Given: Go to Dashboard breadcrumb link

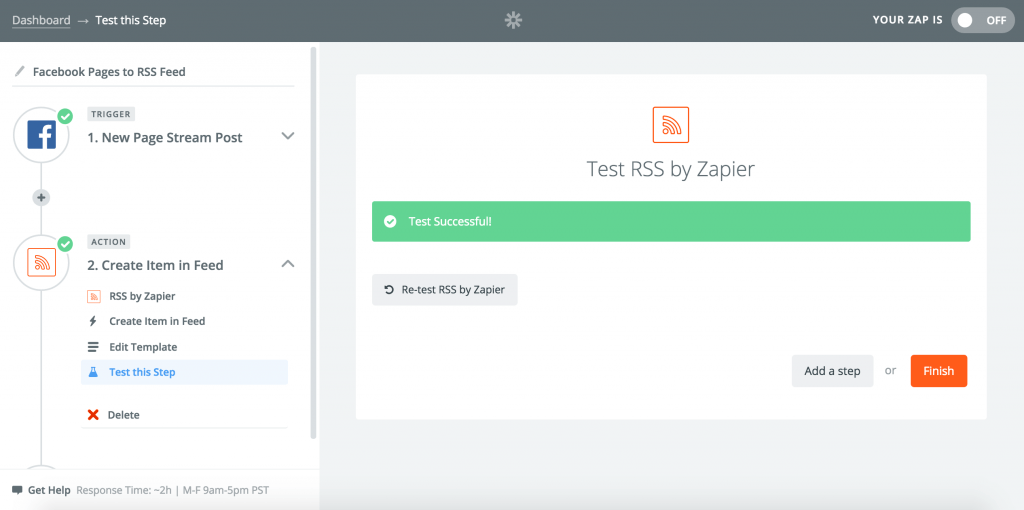Looking at the screenshot, I should 41,20.
